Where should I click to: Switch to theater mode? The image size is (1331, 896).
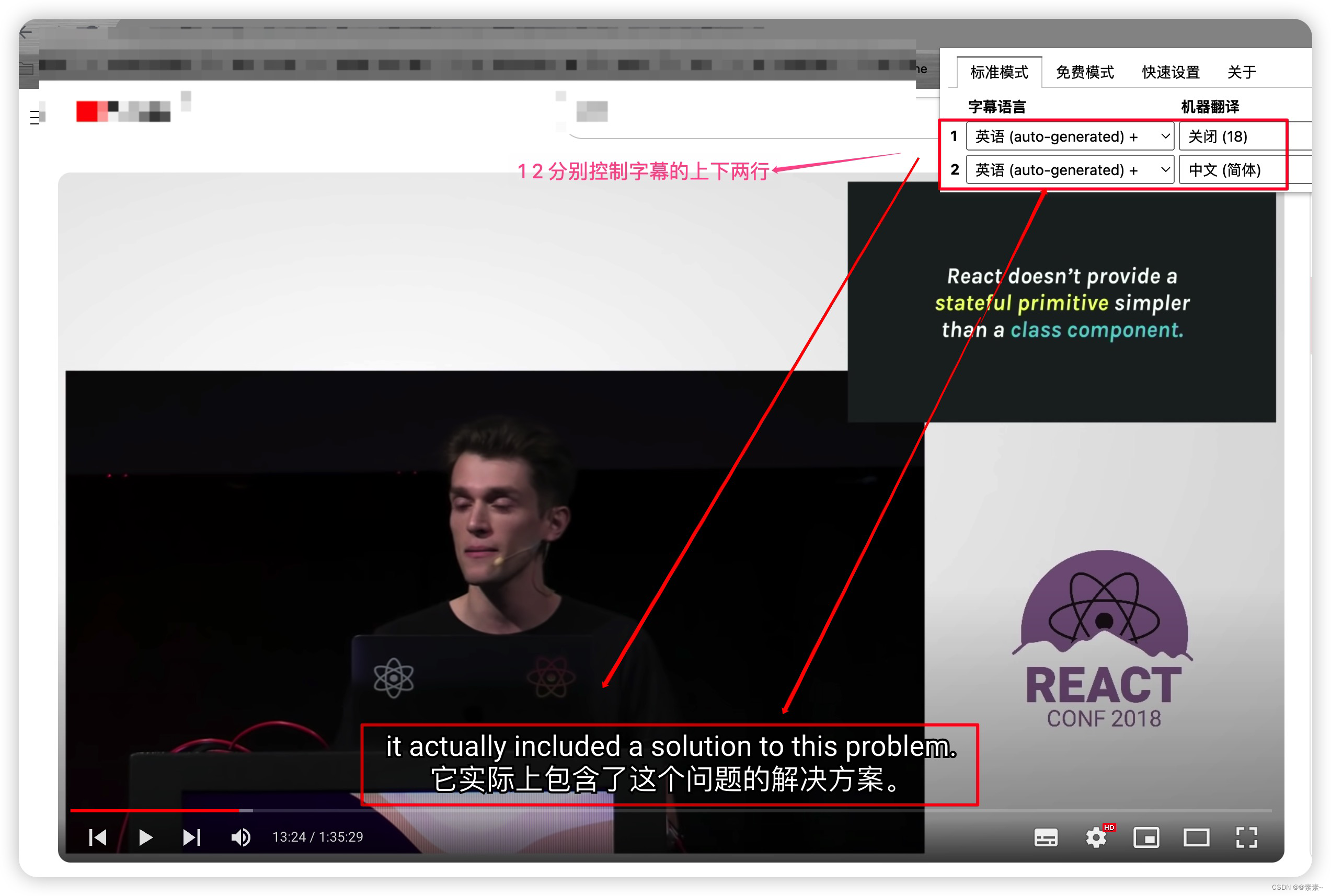pyautogui.click(x=1196, y=838)
